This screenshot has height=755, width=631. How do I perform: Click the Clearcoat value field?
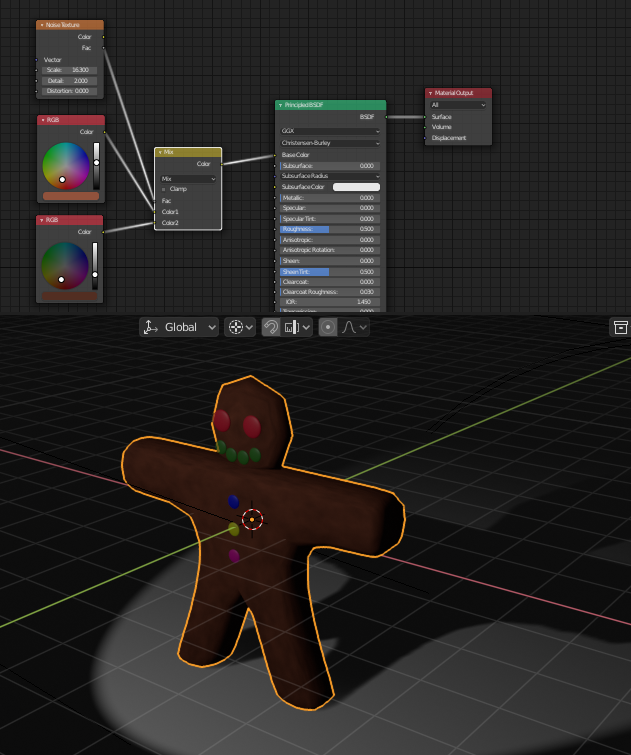click(x=330, y=282)
